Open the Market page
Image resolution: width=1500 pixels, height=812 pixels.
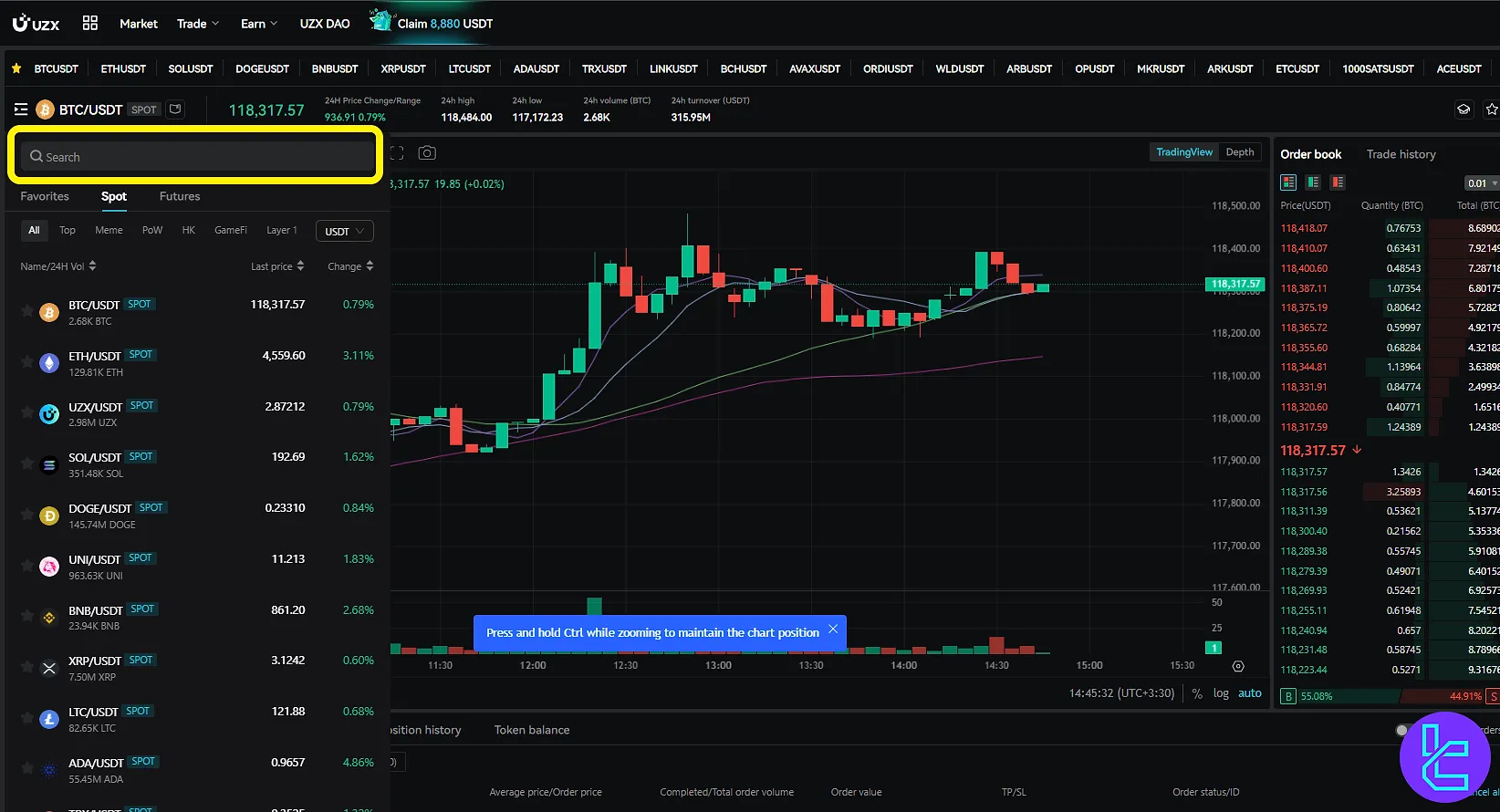(x=139, y=24)
